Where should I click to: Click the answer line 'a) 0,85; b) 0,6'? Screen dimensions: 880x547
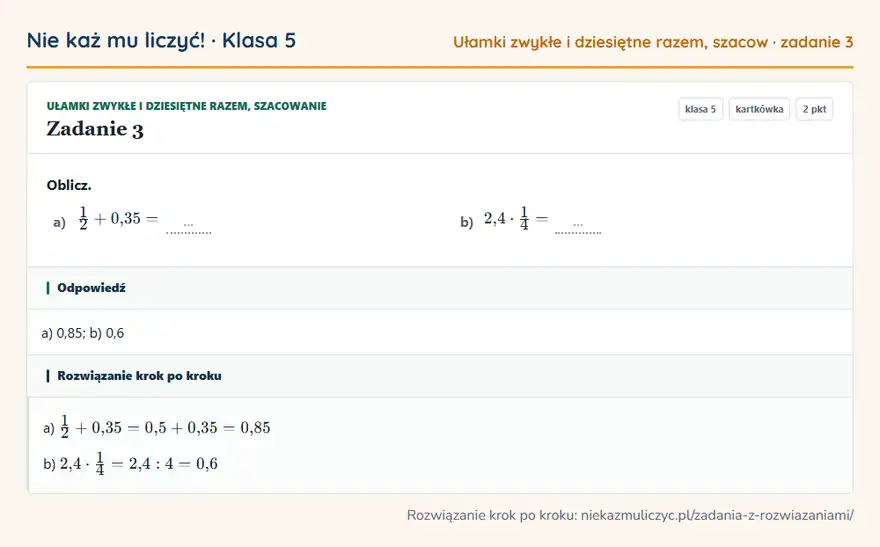[x=82, y=333]
